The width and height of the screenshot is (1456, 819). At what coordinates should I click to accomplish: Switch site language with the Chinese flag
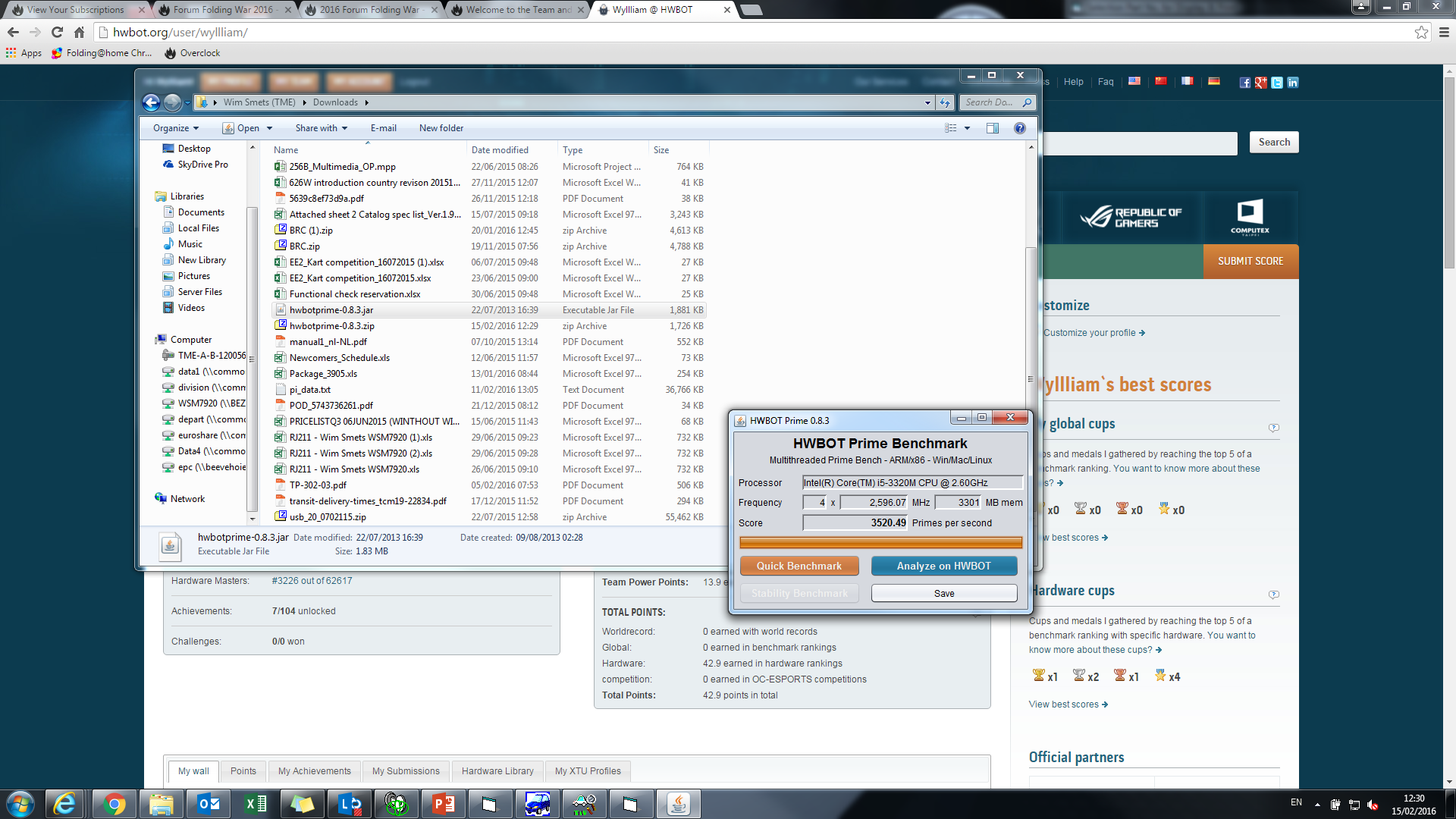tap(1161, 81)
